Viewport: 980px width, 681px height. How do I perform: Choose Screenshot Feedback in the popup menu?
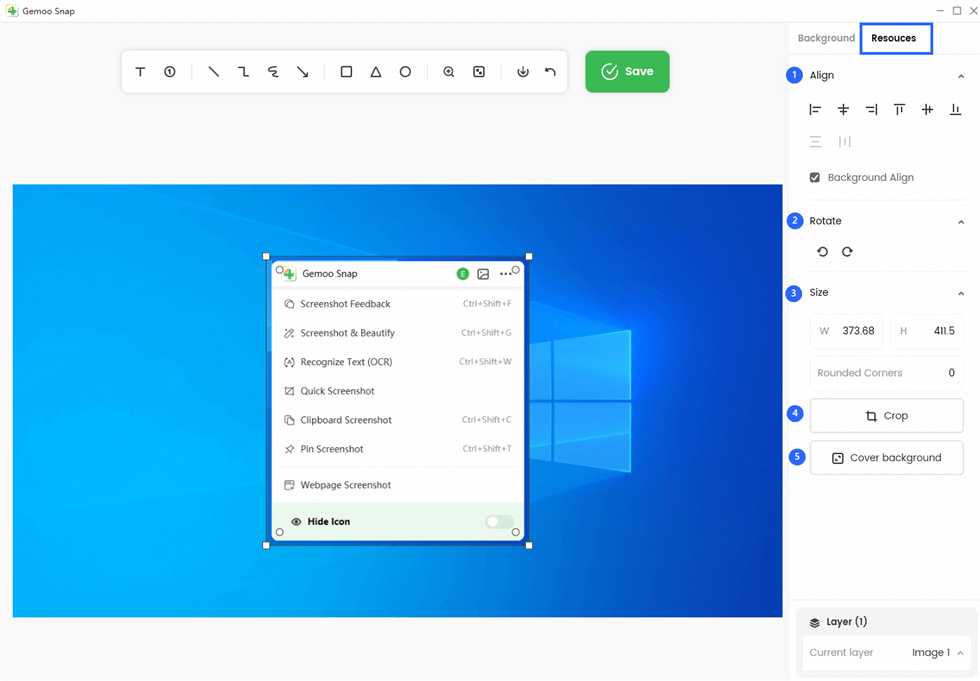click(x=398, y=304)
